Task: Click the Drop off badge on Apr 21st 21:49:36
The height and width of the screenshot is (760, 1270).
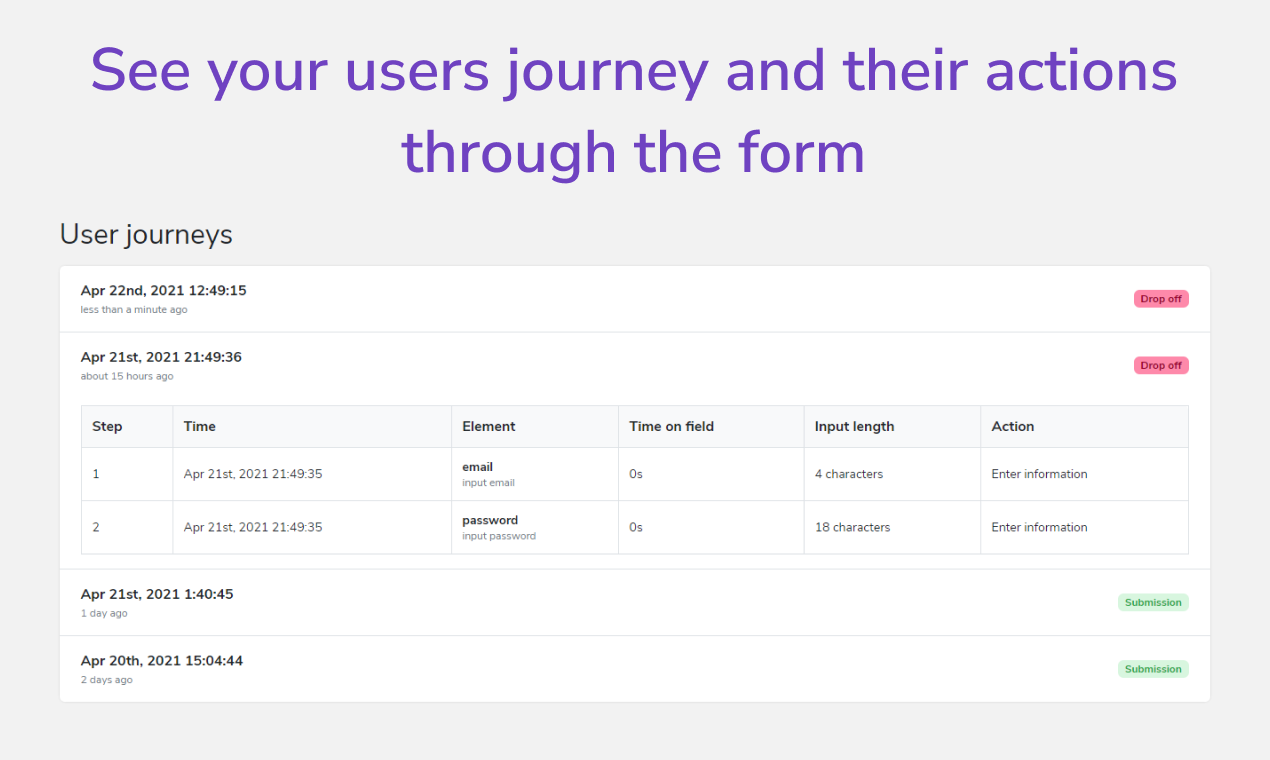Action: click(1160, 365)
